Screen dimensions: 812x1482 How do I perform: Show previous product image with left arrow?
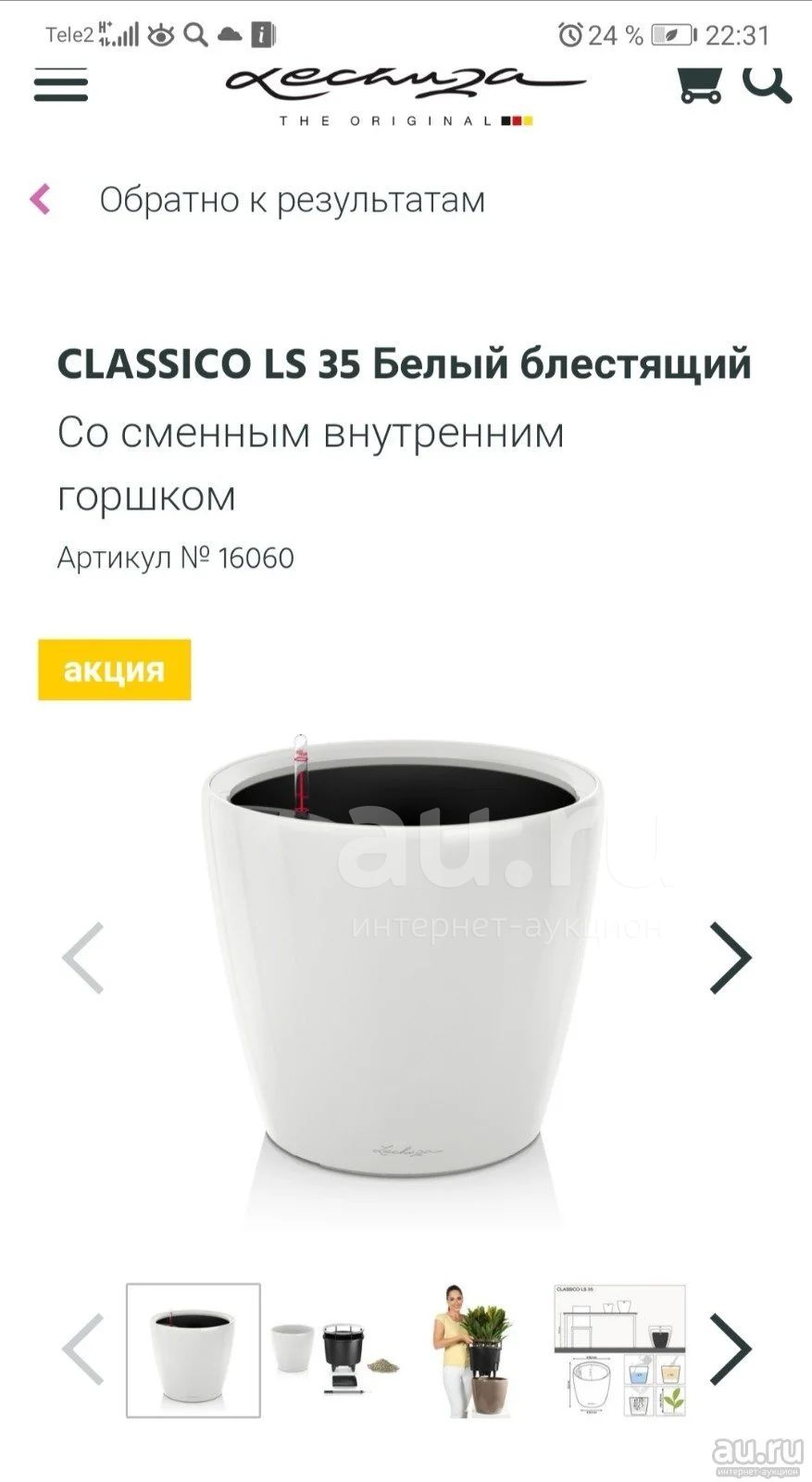82,958
